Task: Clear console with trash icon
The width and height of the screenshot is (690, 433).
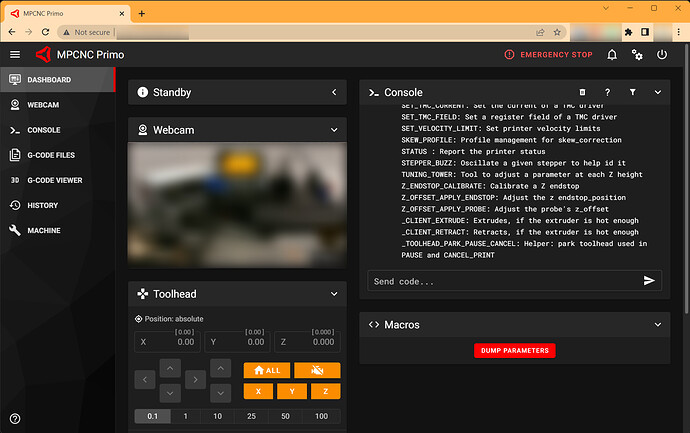Action: pos(582,92)
